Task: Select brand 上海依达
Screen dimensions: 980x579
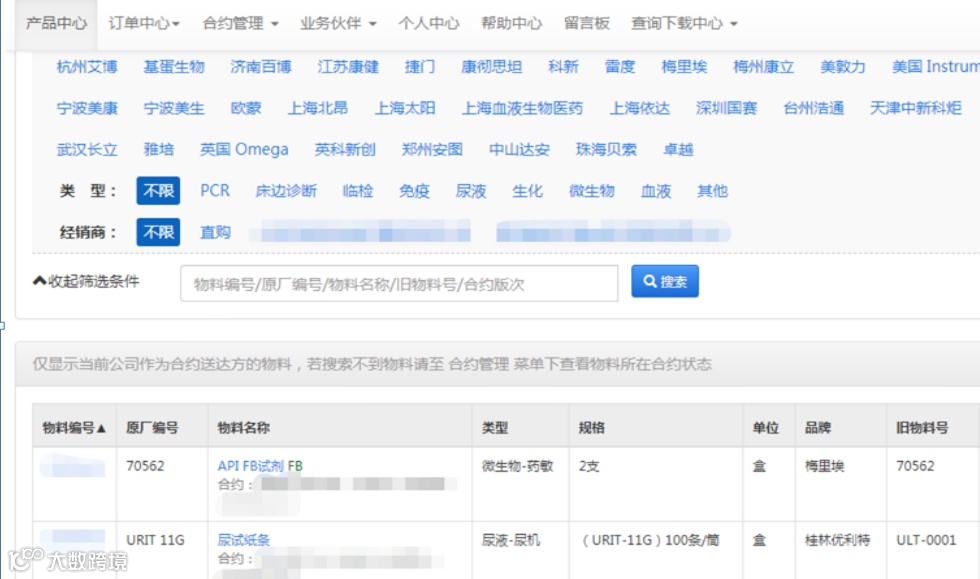Action: pos(640,108)
